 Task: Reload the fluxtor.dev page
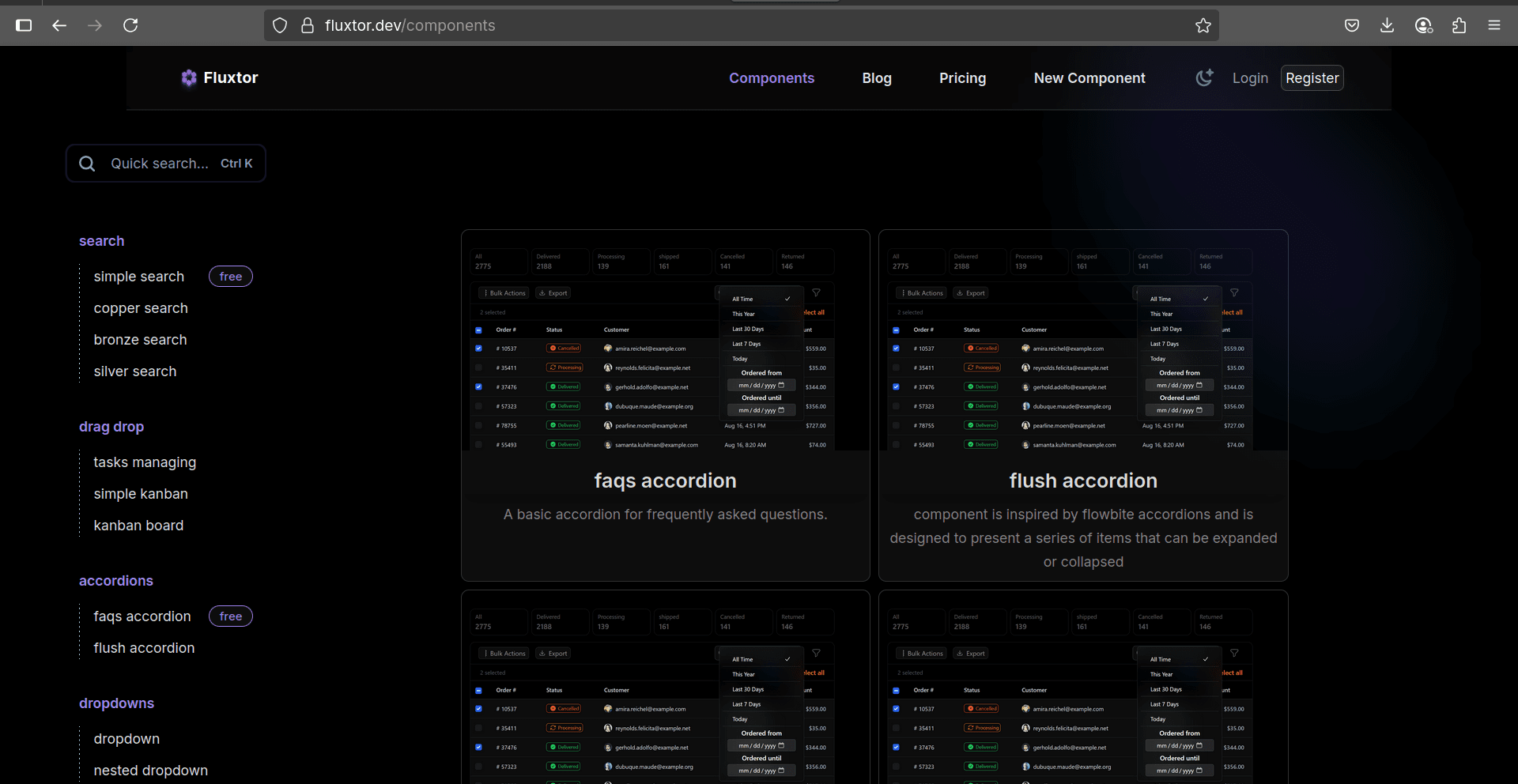(x=130, y=25)
